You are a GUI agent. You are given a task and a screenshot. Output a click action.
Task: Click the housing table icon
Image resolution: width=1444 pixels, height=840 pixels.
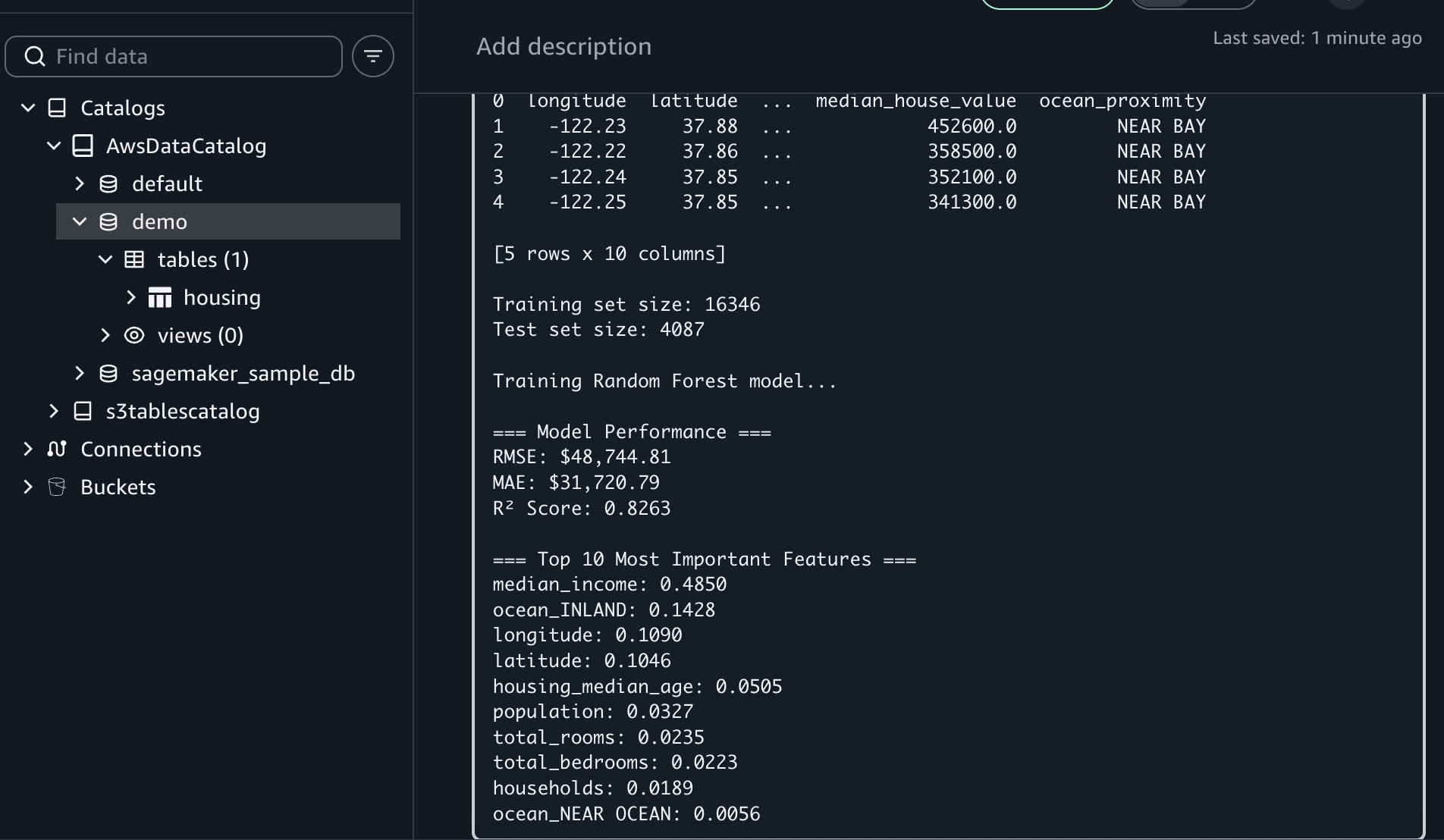pos(160,297)
